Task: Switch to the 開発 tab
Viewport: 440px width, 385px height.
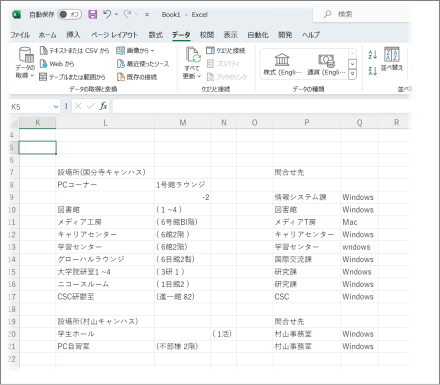Action: point(285,35)
